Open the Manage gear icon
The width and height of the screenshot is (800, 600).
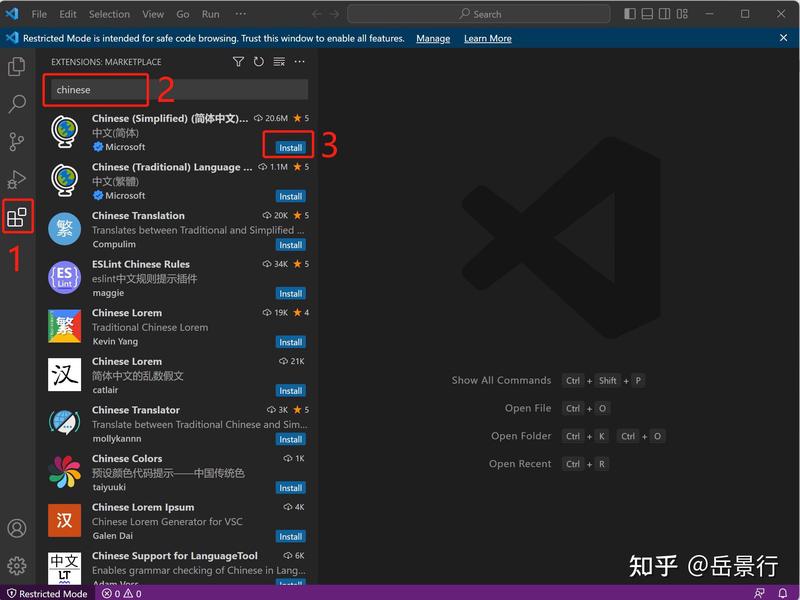point(17,565)
